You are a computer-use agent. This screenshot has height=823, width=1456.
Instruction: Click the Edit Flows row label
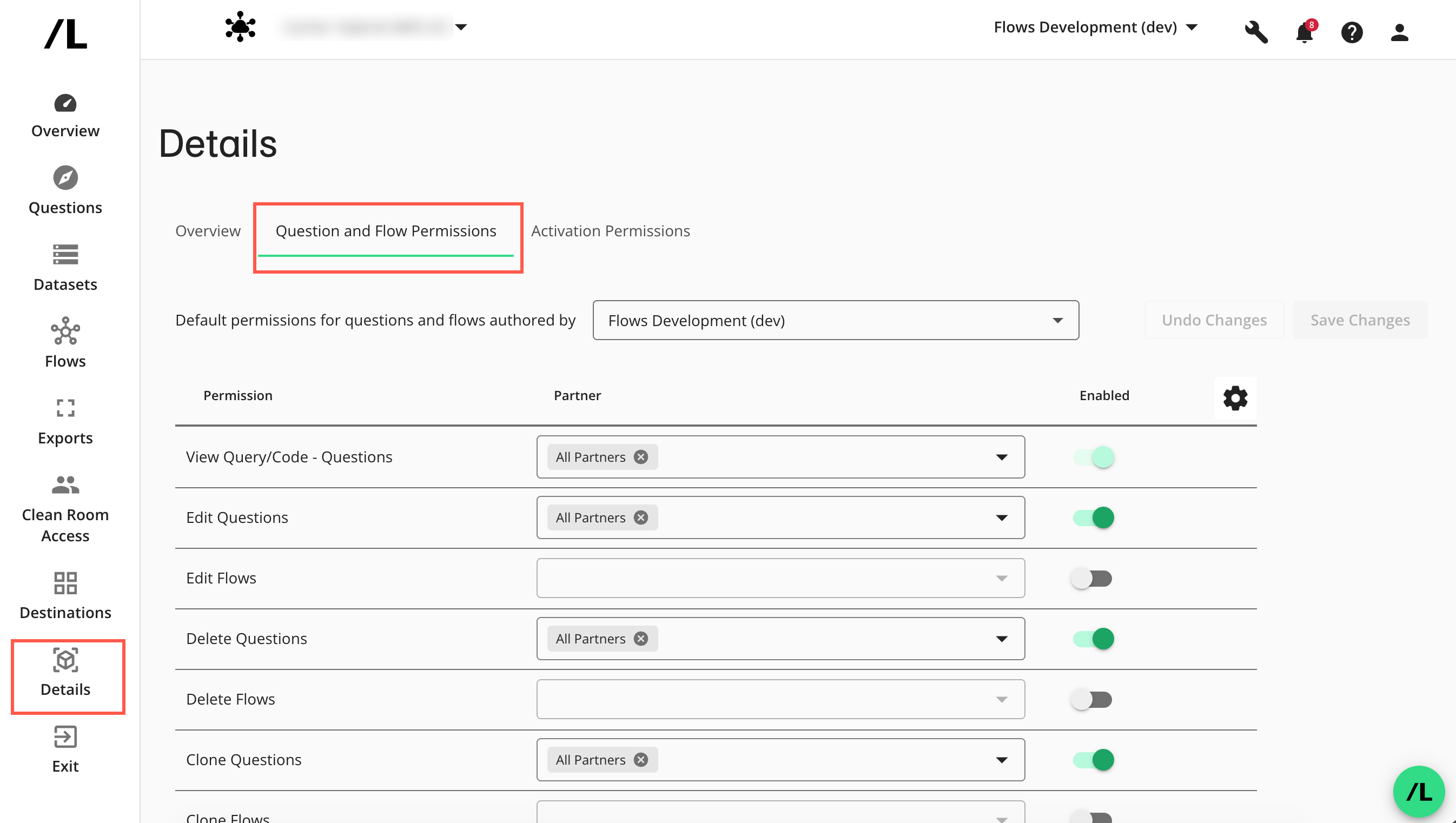click(221, 578)
